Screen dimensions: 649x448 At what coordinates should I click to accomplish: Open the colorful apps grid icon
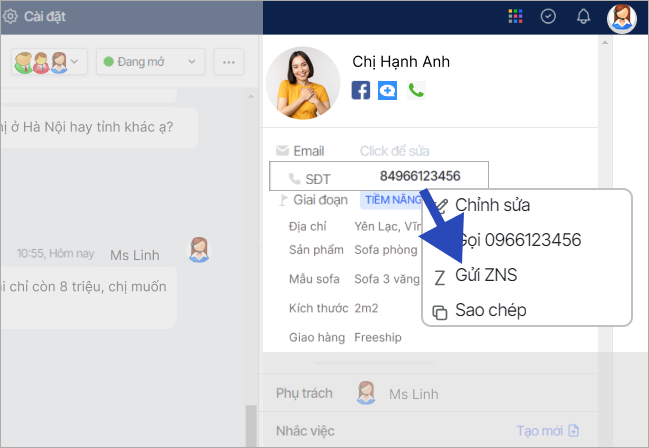click(x=515, y=16)
